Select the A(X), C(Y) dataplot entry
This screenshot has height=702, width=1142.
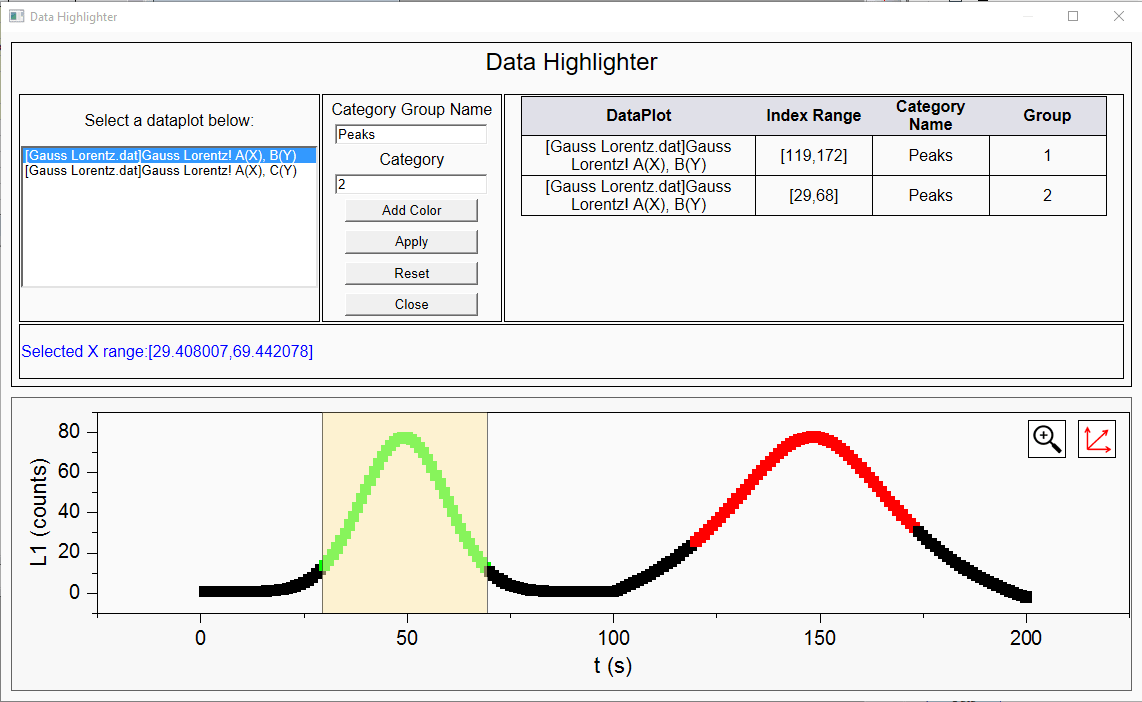pyautogui.click(x=160, y=171)
